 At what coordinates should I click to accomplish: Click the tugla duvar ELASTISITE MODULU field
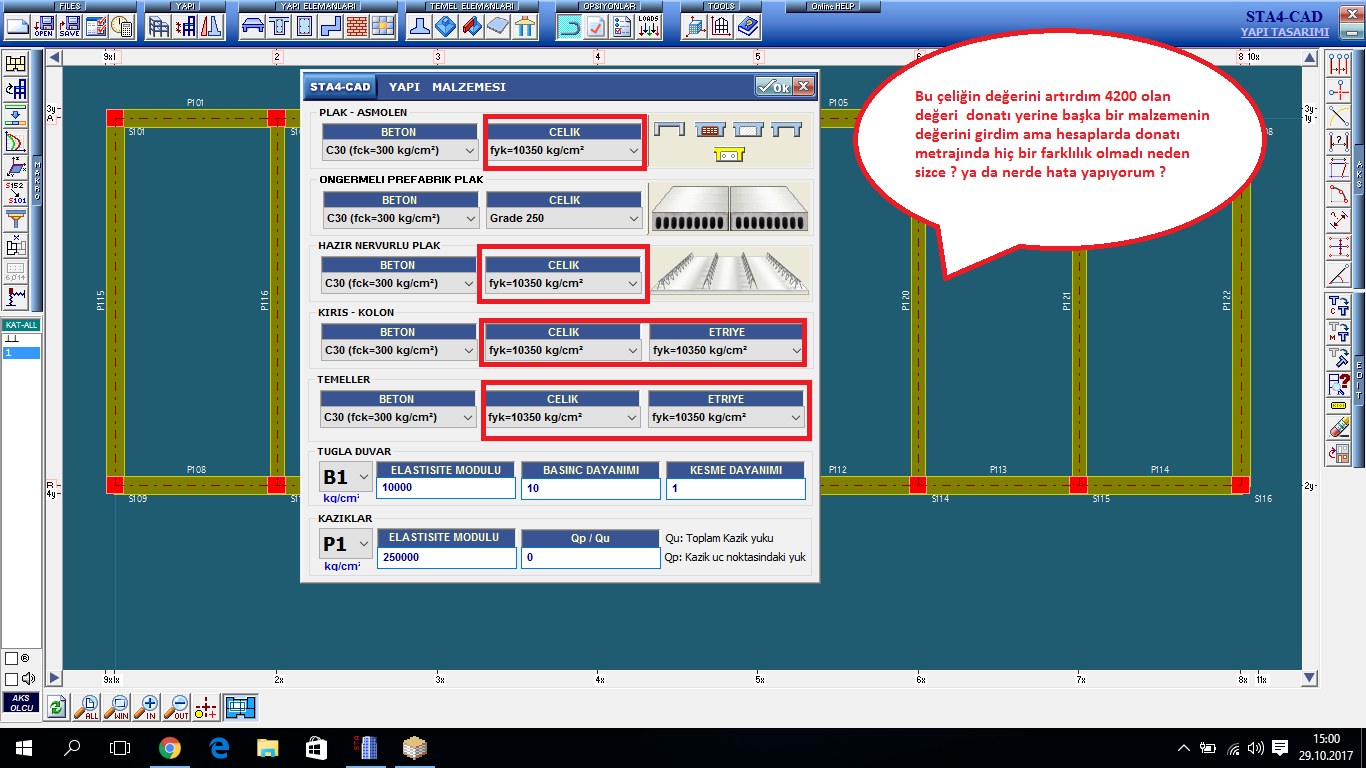coord(446,488)
